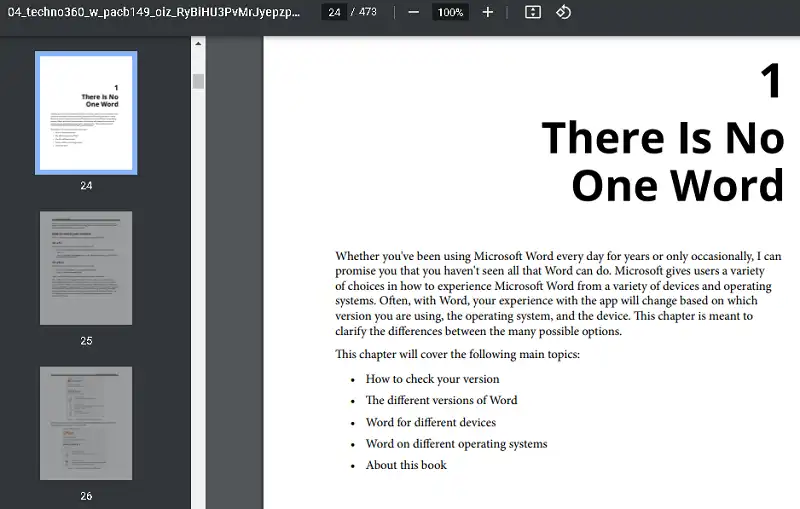The height and width of the screenshot is (509, 800).
Task: Rotate the document counterclockwise
Action: pos(563,12)
